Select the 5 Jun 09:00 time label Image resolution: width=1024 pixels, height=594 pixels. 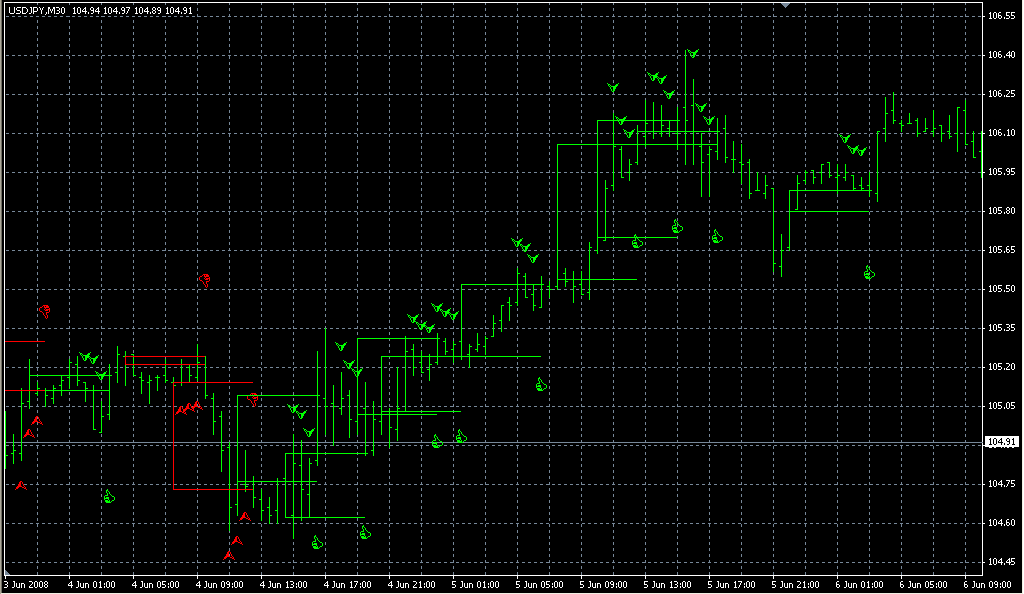point(602,584)
